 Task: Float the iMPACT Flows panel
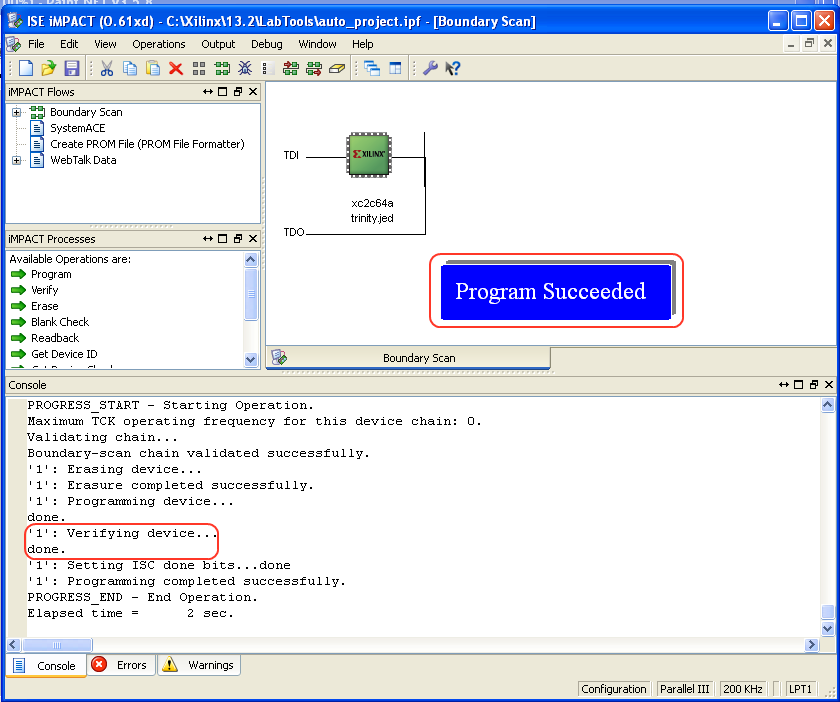(x=238, y=92)
